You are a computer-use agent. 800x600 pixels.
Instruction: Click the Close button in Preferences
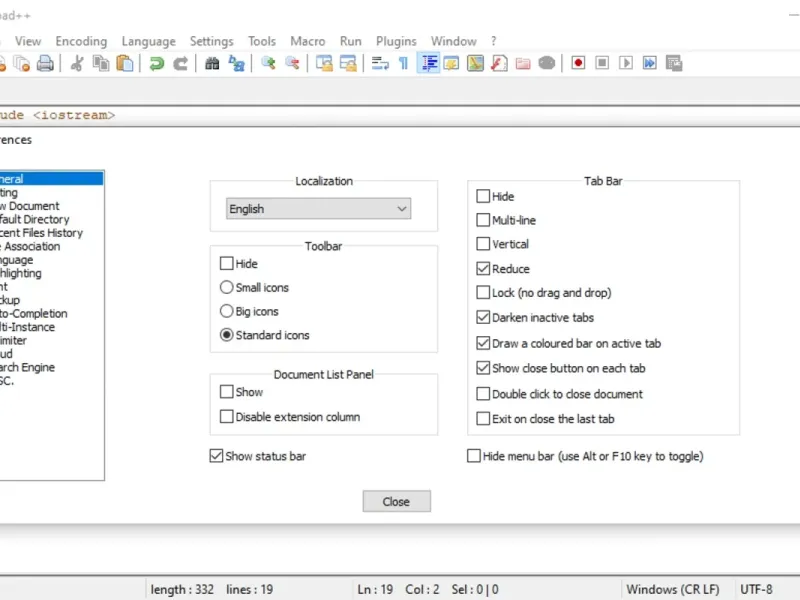(396, 501)
